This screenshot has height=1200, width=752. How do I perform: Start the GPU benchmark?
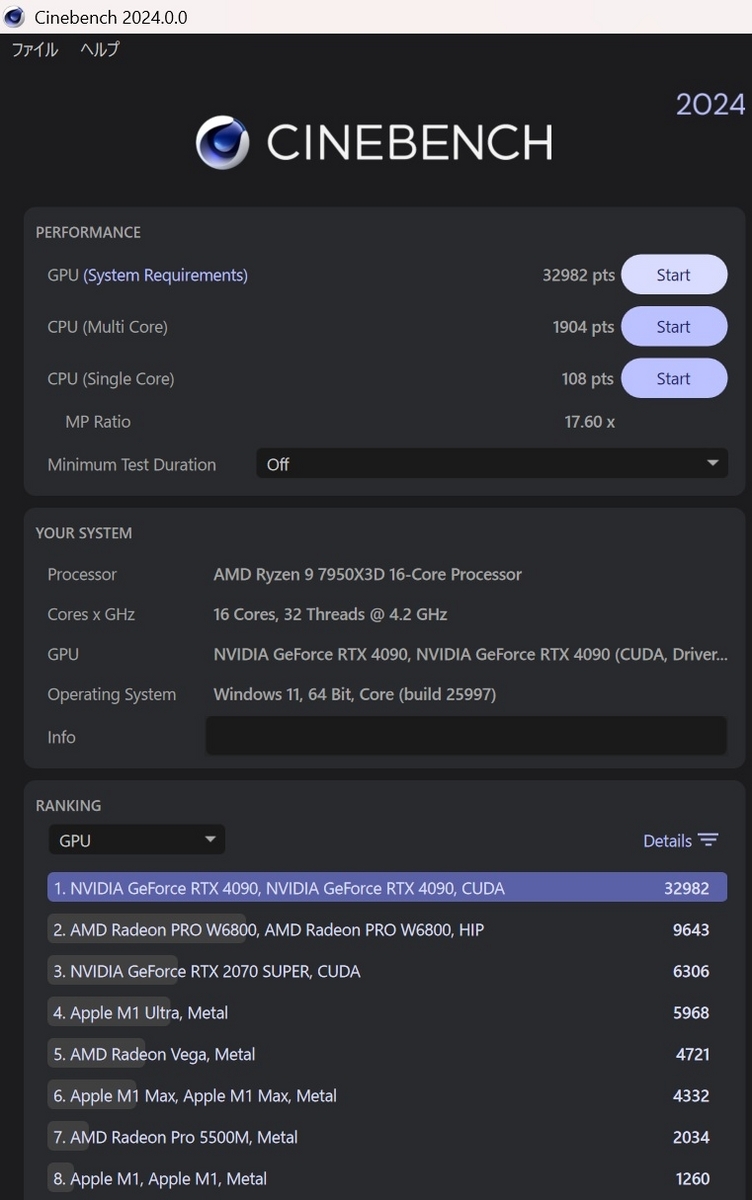point(674,275)
